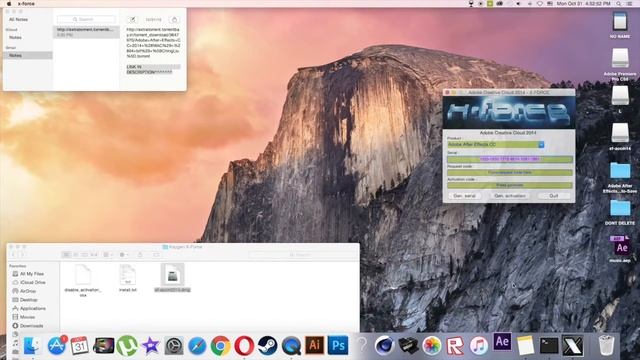The image size is (640, 360).
Task: Open the Trash in the Dock
Action: (x=606, y=345)
